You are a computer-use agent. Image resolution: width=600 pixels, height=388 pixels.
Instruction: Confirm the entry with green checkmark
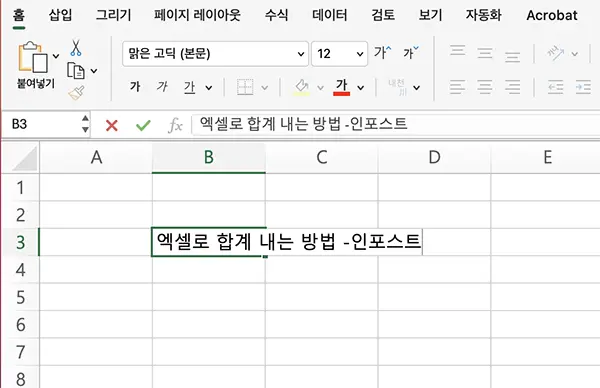(143, 125)
